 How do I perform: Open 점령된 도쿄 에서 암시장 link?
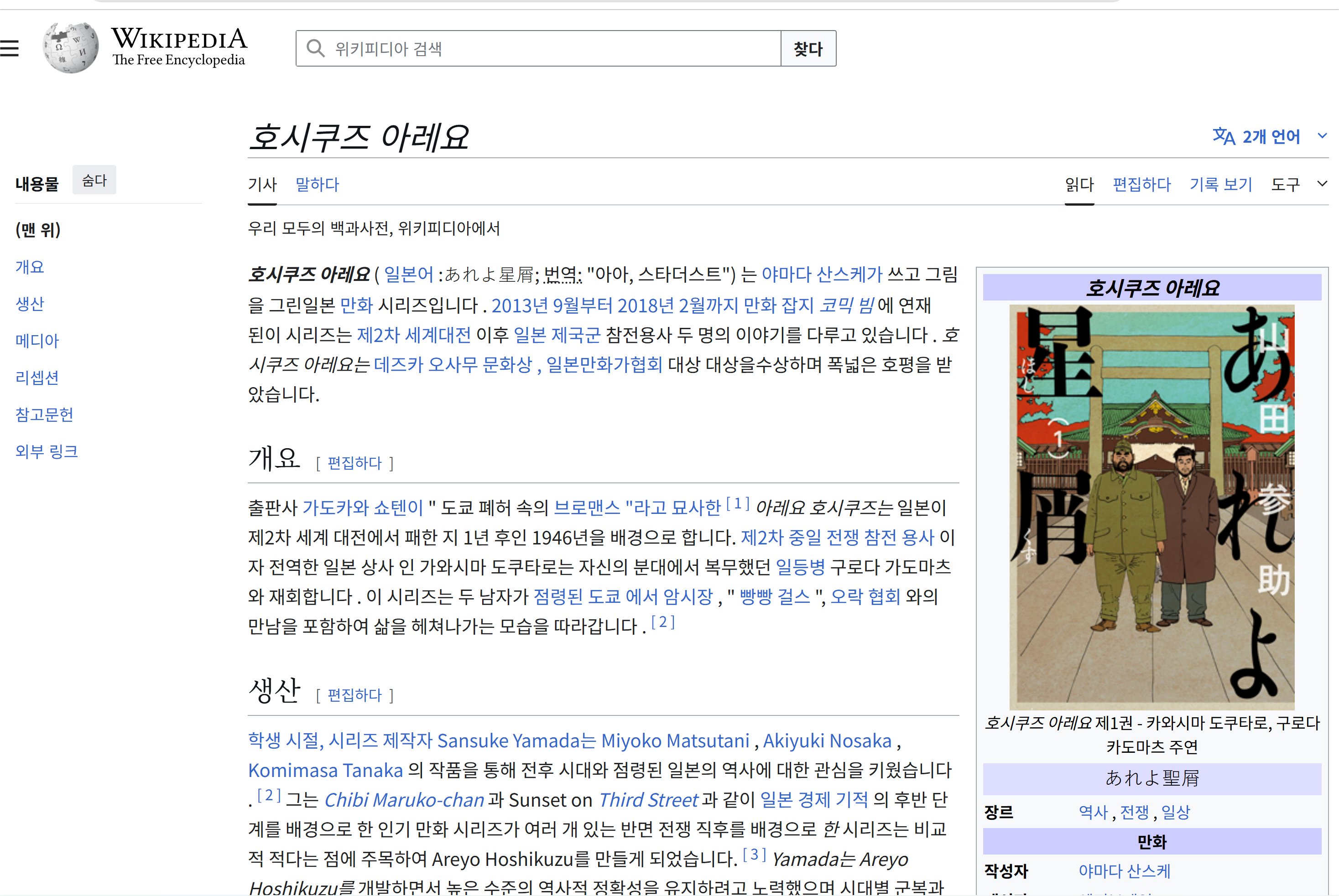(623, 596)
